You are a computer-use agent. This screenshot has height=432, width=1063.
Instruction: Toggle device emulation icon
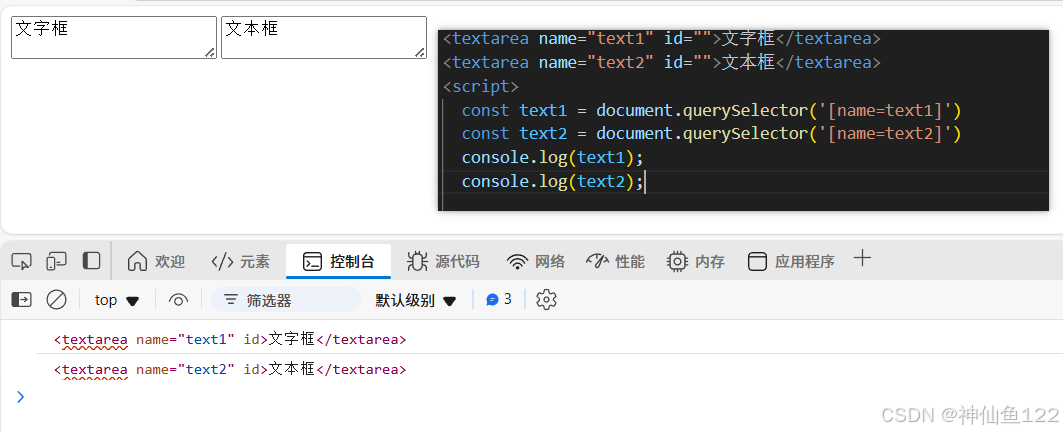coord(56,261)
